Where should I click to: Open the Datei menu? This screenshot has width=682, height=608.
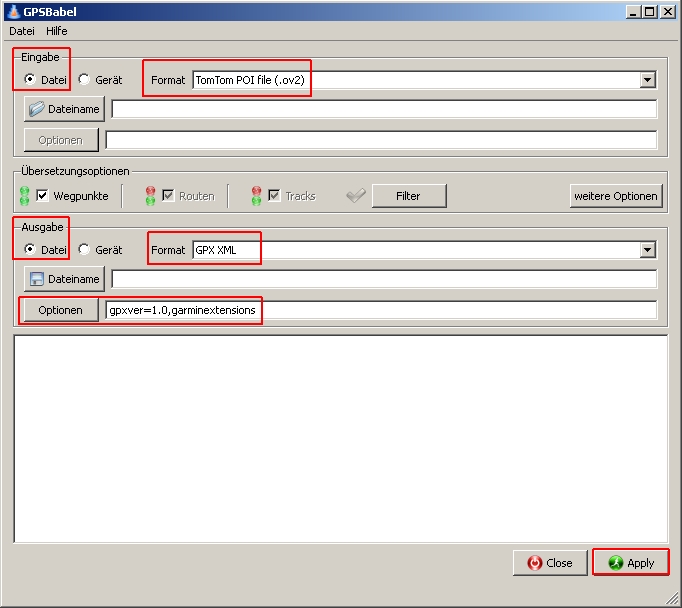point(22,31)
